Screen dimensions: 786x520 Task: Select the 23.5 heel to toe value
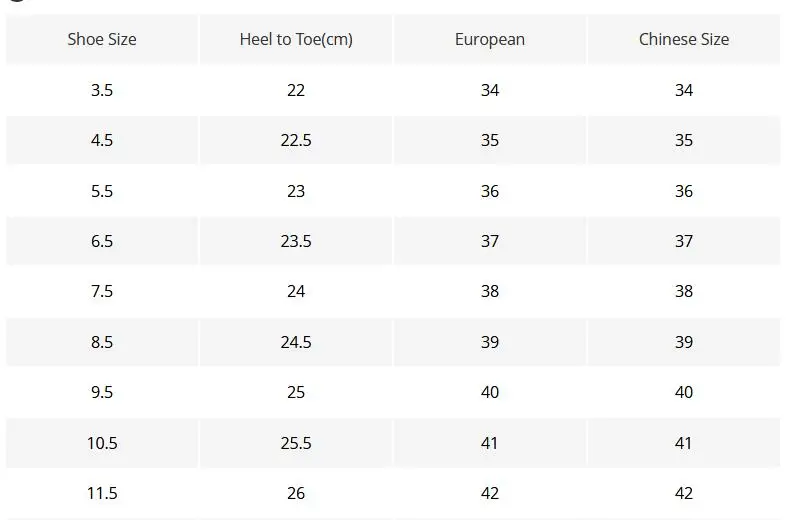296,241
